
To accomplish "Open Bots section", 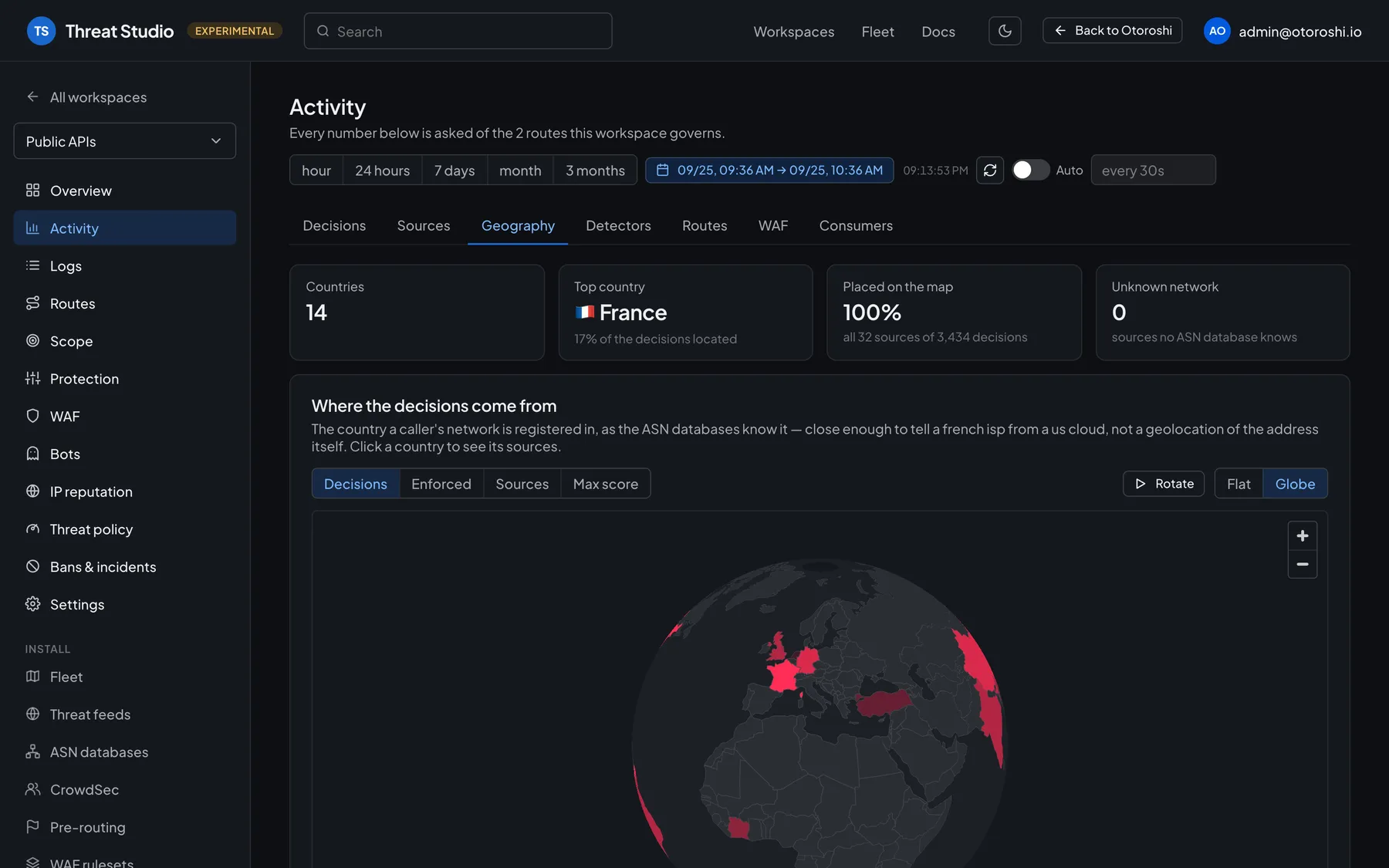I will tap(125, 454).
